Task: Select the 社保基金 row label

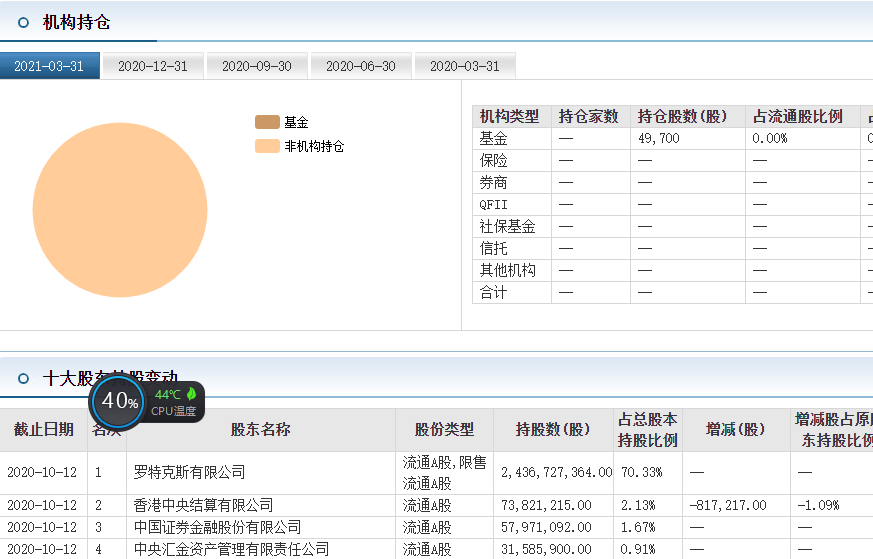Action: (x=507, y=226)
